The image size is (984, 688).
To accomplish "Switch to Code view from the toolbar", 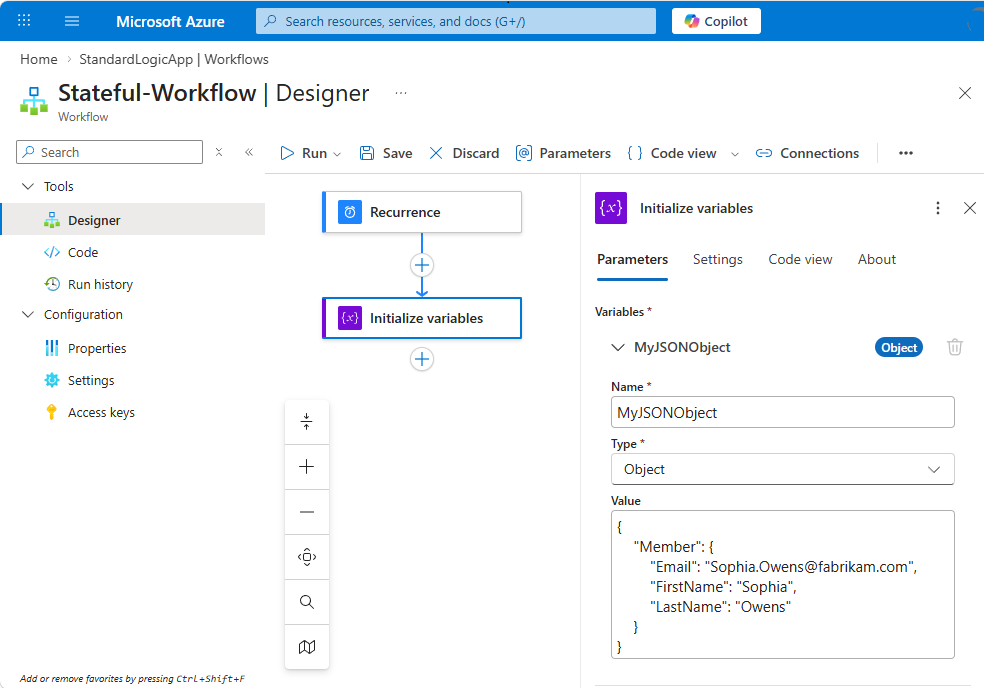I will pyautogui.click(x=672, y=153).
